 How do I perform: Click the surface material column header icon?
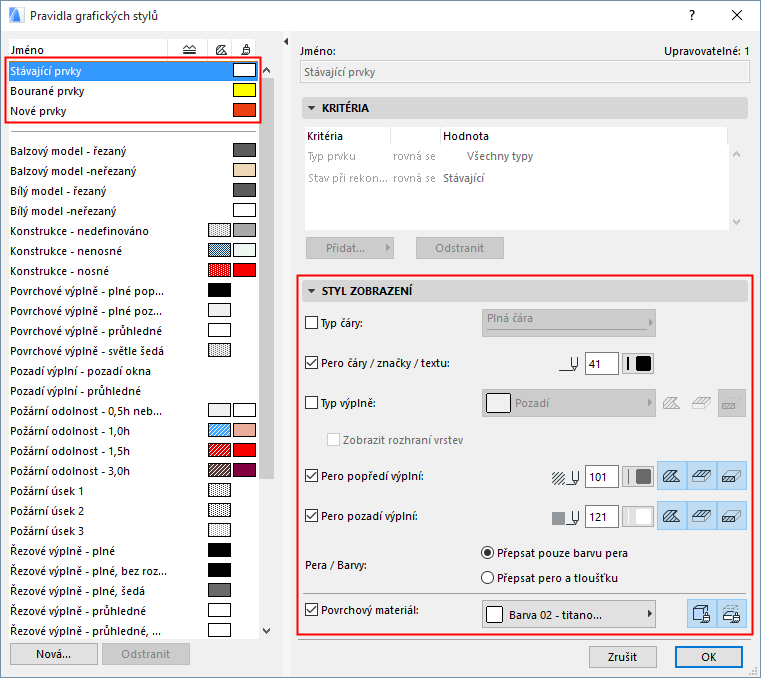pyautogui.click(x=246, y=50)
